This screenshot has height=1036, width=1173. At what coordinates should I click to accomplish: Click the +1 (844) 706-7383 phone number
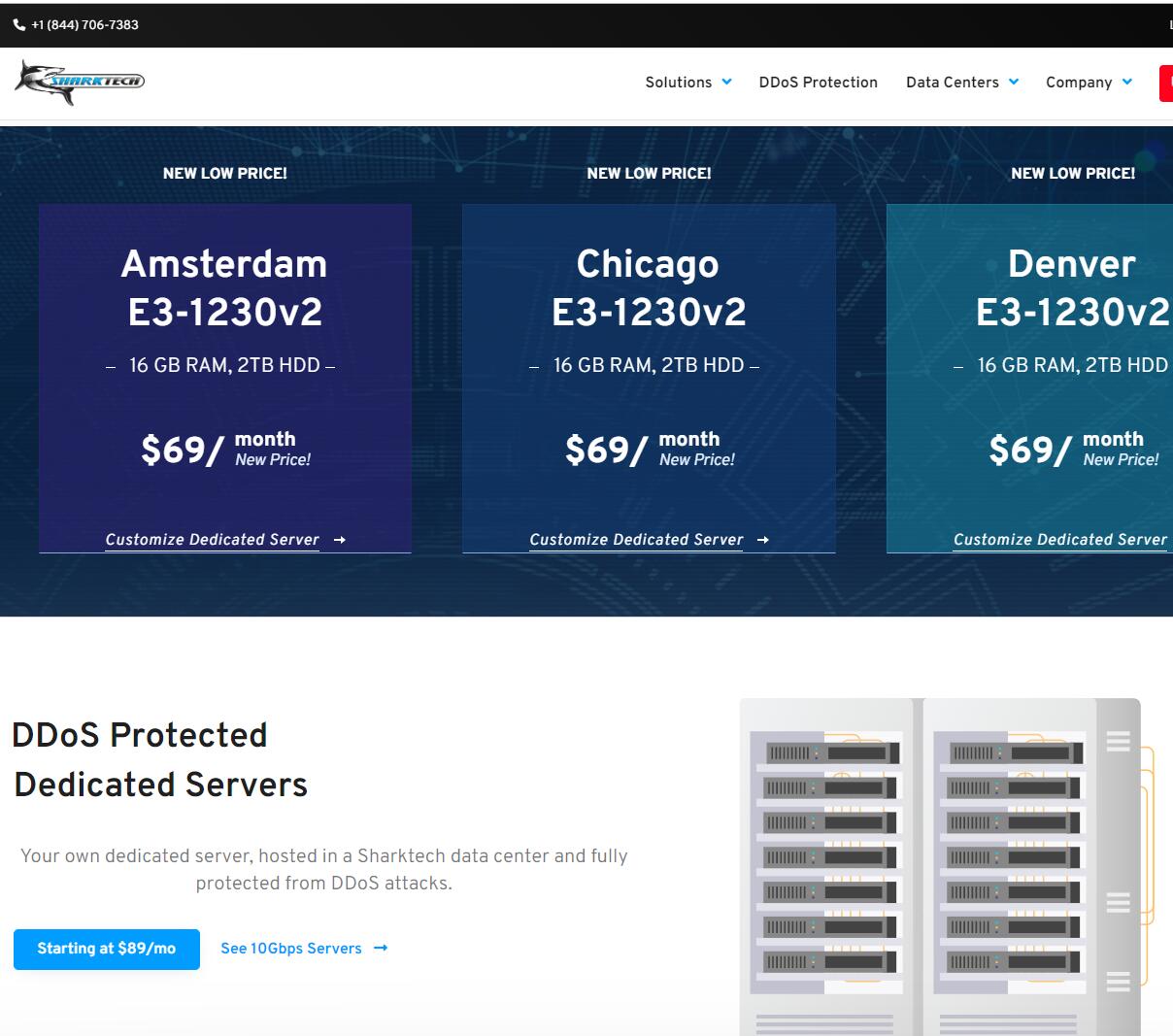[84, 25]
